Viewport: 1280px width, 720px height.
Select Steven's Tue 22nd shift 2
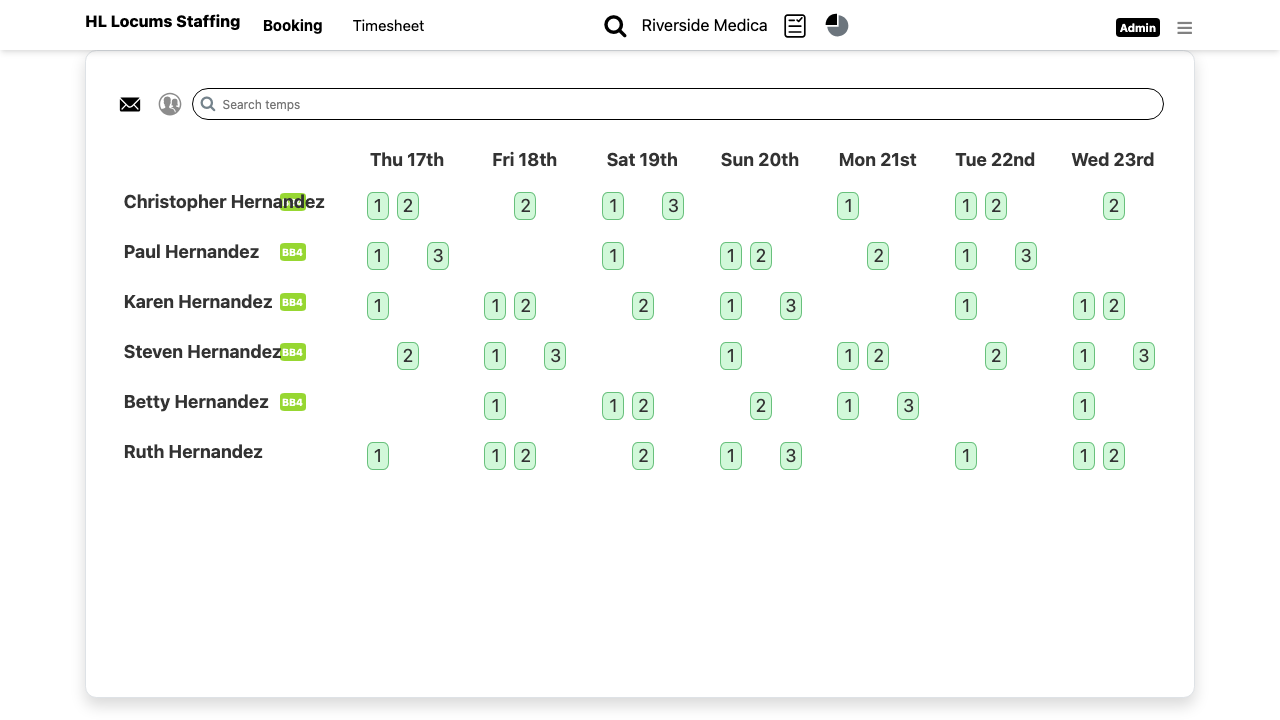996,356
